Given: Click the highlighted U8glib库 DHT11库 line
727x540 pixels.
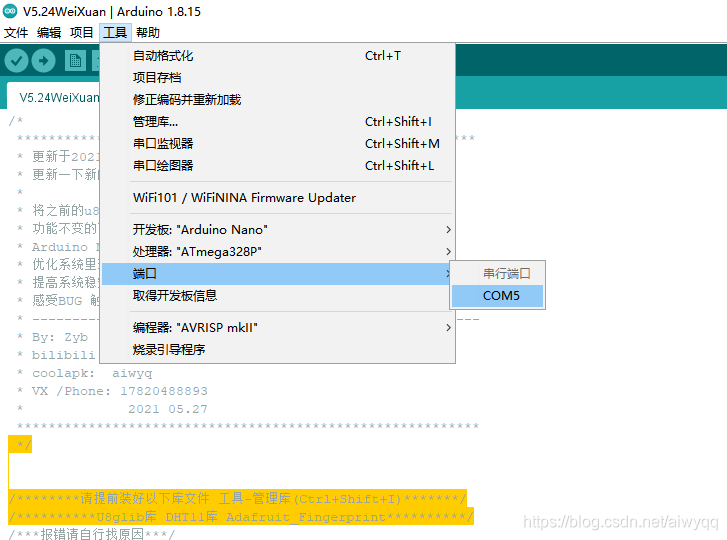Looking at the screenshot, I should (x=241, y=517).
